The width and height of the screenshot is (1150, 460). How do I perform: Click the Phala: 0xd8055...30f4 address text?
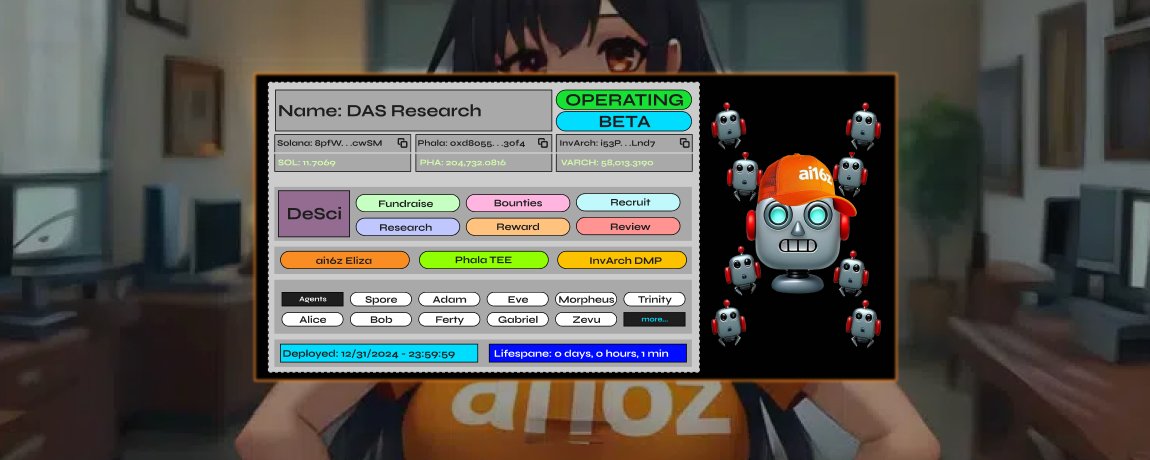click(472, 143)
